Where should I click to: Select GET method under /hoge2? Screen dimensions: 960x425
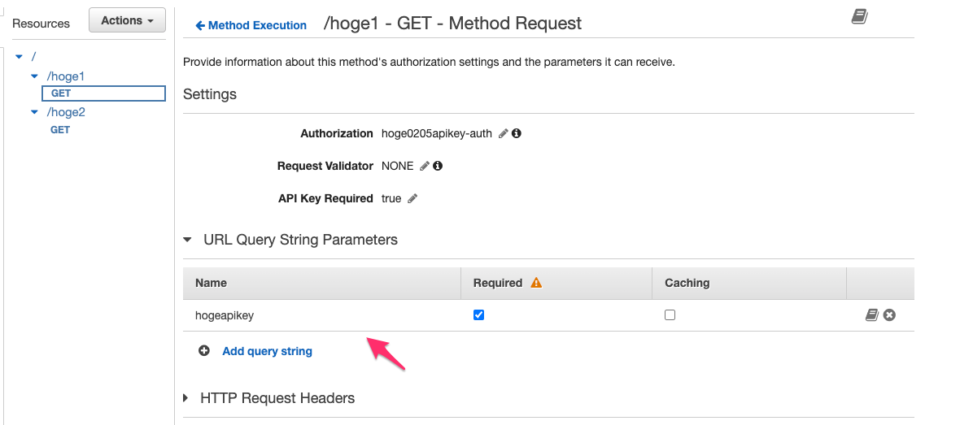click(60, 130)
